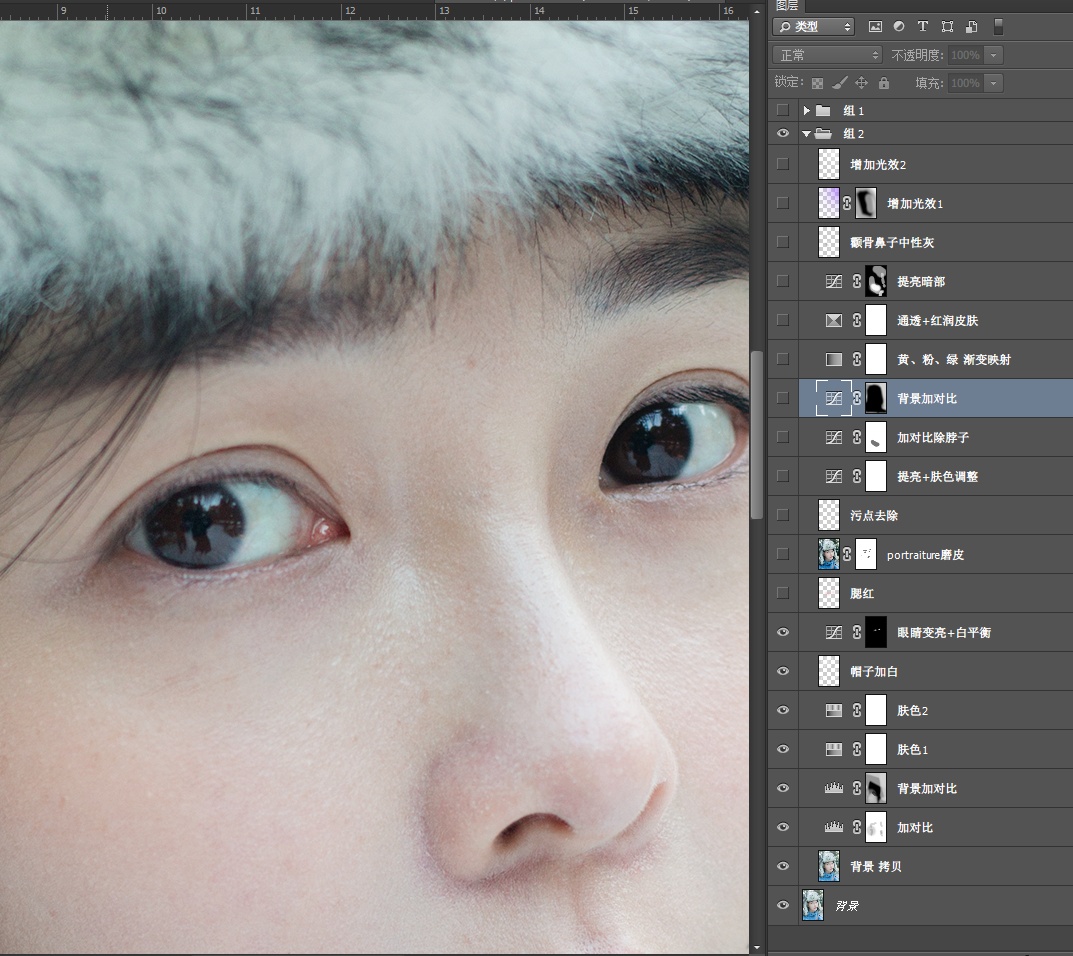Select layer named 加对比除脖子
Image resolution: width=1073 pixels, height=956 pixels.
(x=933, y=437)
